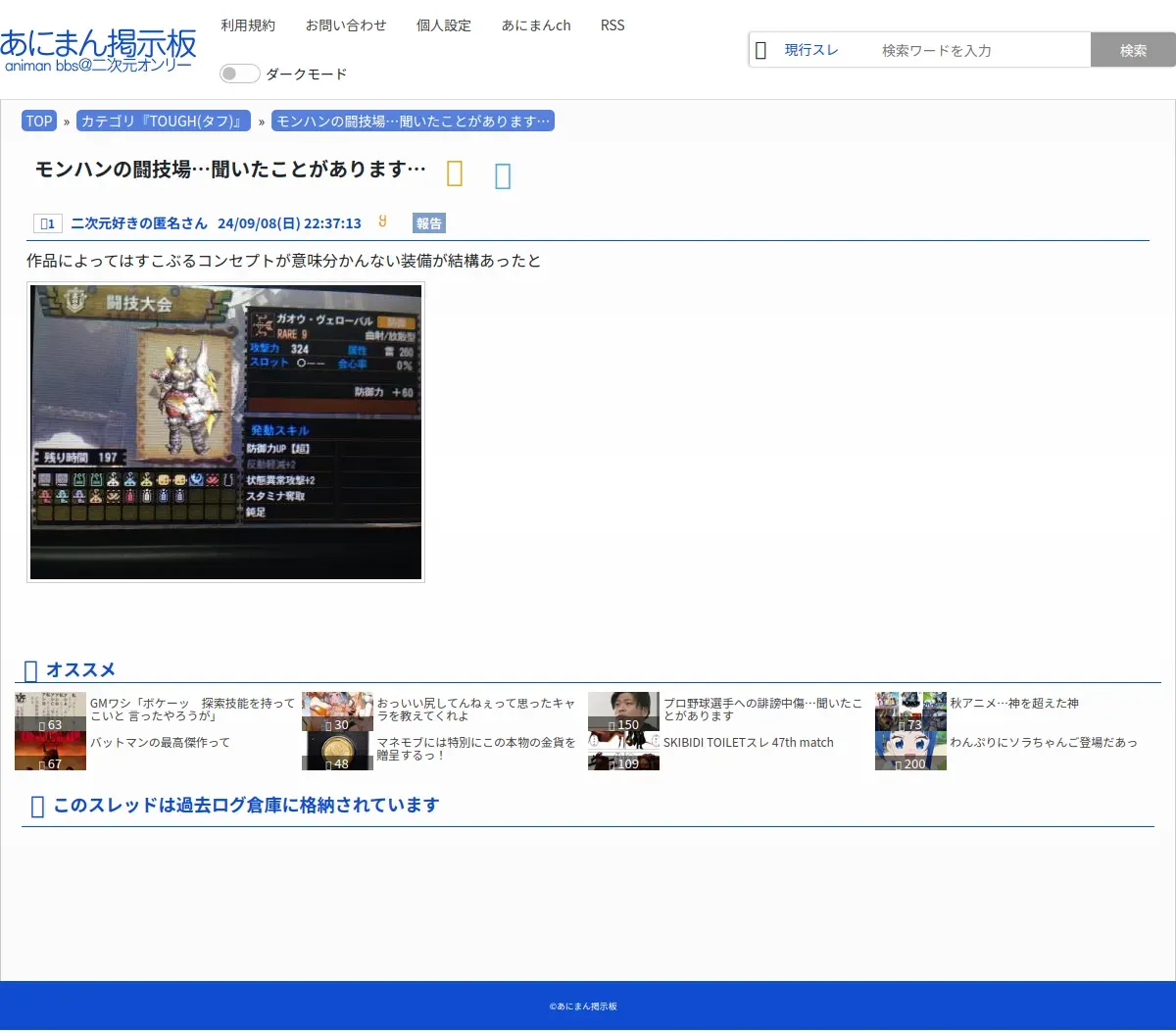Open thumbnail for バットマン thread (67)
Image resolution: width=1176 pixels, height=1031 pixels.
[x=50, y=751]
